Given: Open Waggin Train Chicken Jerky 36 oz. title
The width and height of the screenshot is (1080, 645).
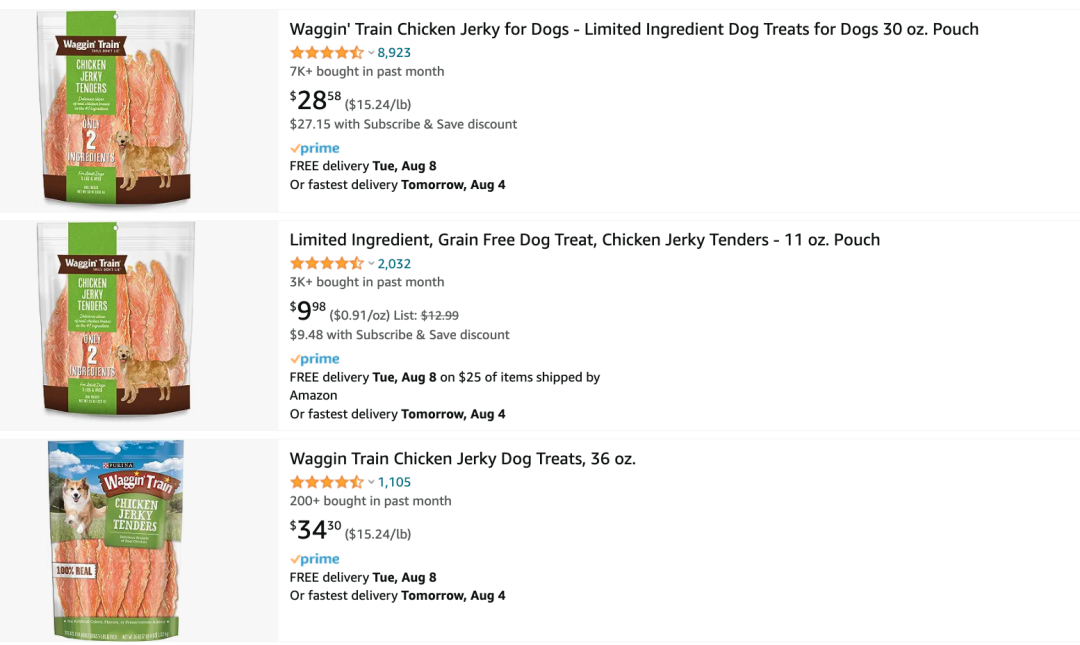Looking at the screenshot, I should pyautogui.click(x=462, y=459).
